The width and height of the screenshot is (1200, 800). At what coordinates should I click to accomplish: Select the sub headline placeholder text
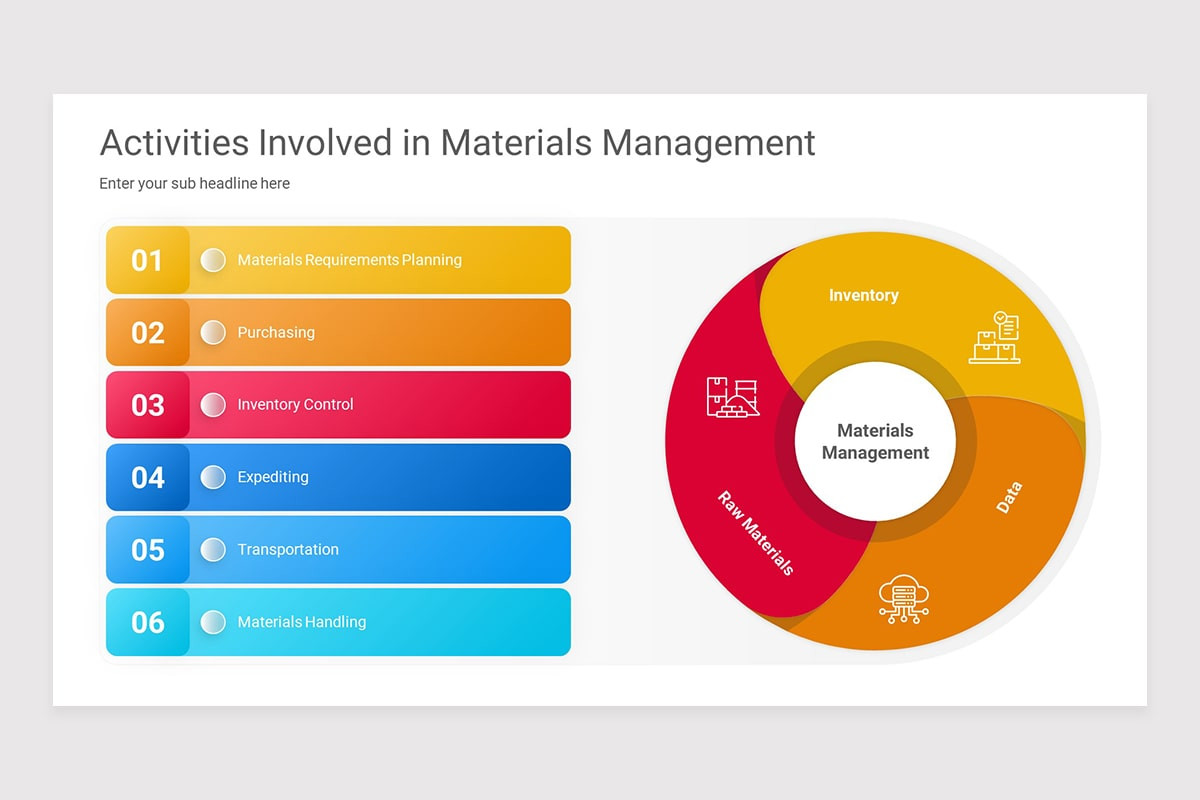pos(194,183)
